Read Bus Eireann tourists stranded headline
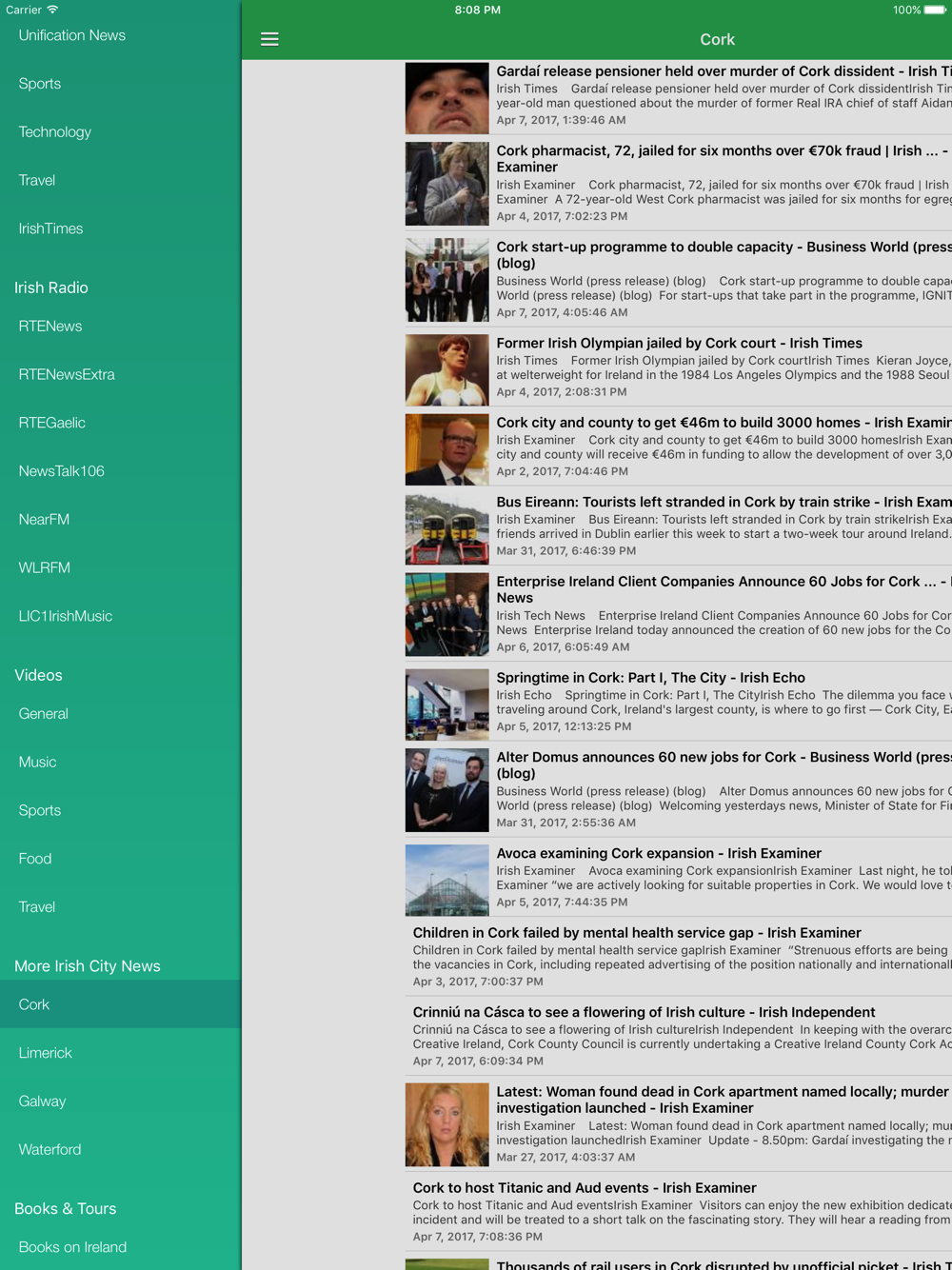This screenshot has width=952, height=1270. pyautogui.click(x=724, y=502)
